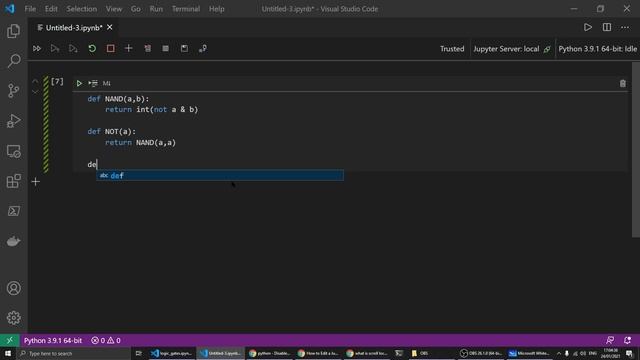The height and width of the screenshot is (360, 640).
Task: Move cell 7 down with arrow
Action: coord(35,92)
